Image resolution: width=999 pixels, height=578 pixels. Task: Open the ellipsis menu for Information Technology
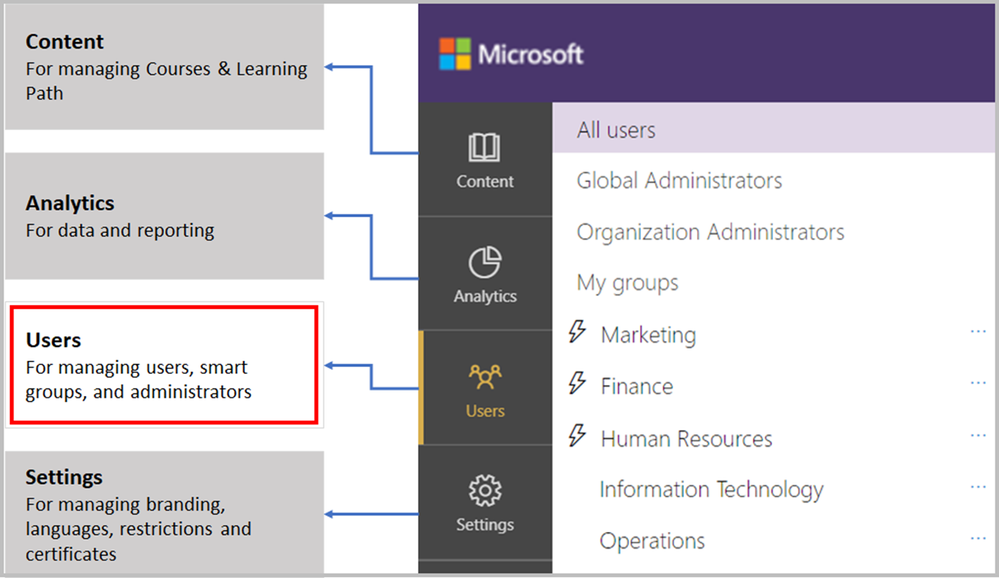[x=978, y=487]
